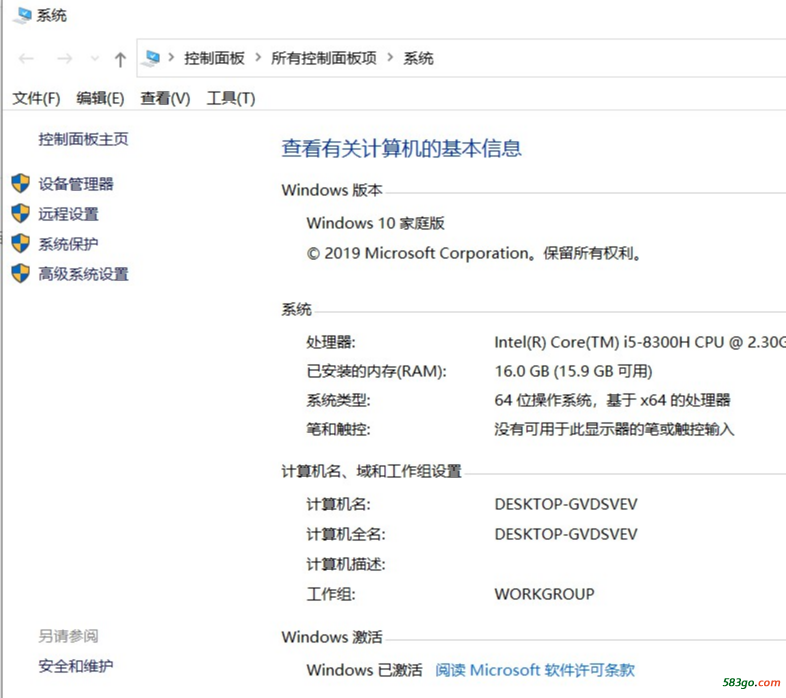Open 系统保护 link
Viewport: 786px width, 698px height.
click(x=68, y=244)
